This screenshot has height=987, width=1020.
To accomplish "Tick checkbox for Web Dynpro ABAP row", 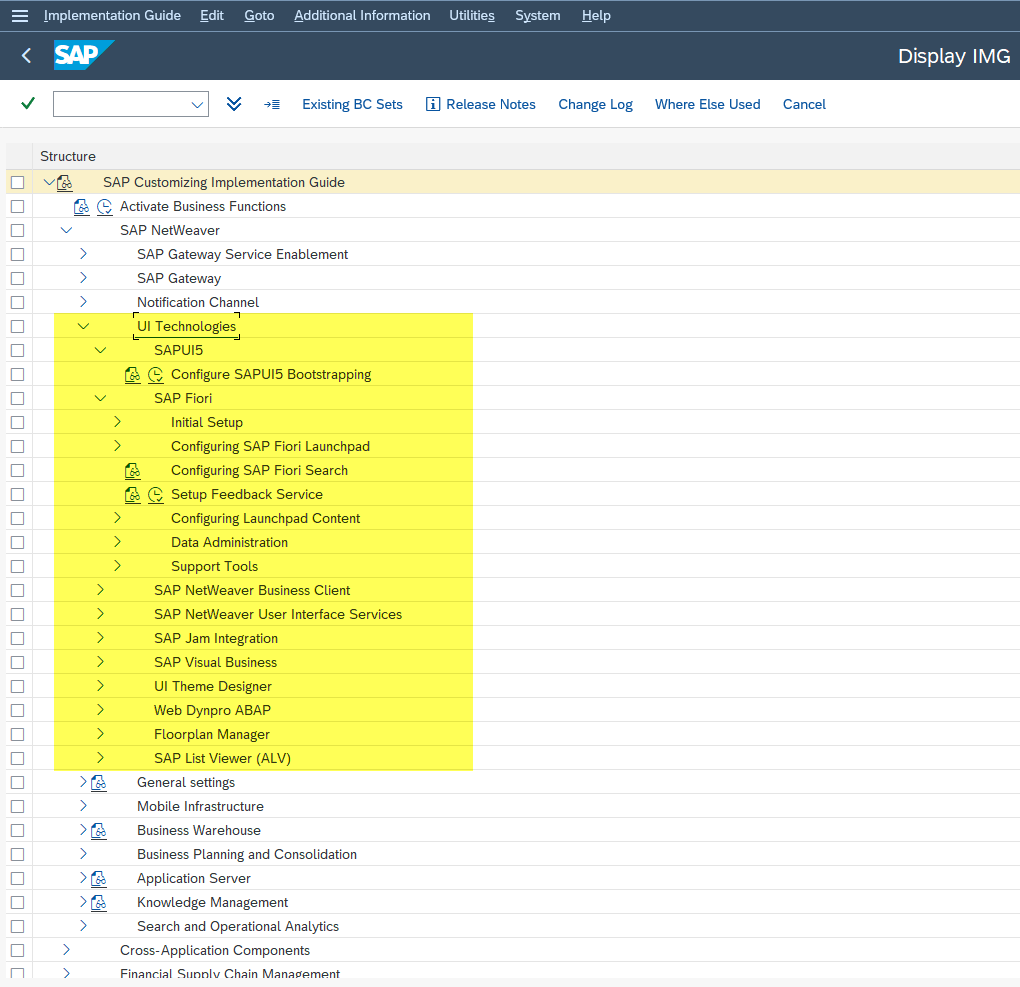I will pos(18,710).
